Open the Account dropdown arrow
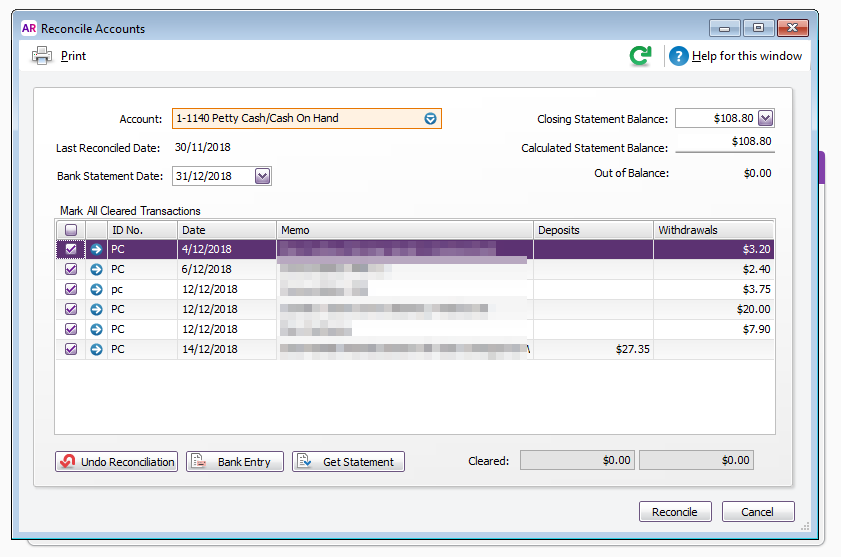 pos(430,118)
